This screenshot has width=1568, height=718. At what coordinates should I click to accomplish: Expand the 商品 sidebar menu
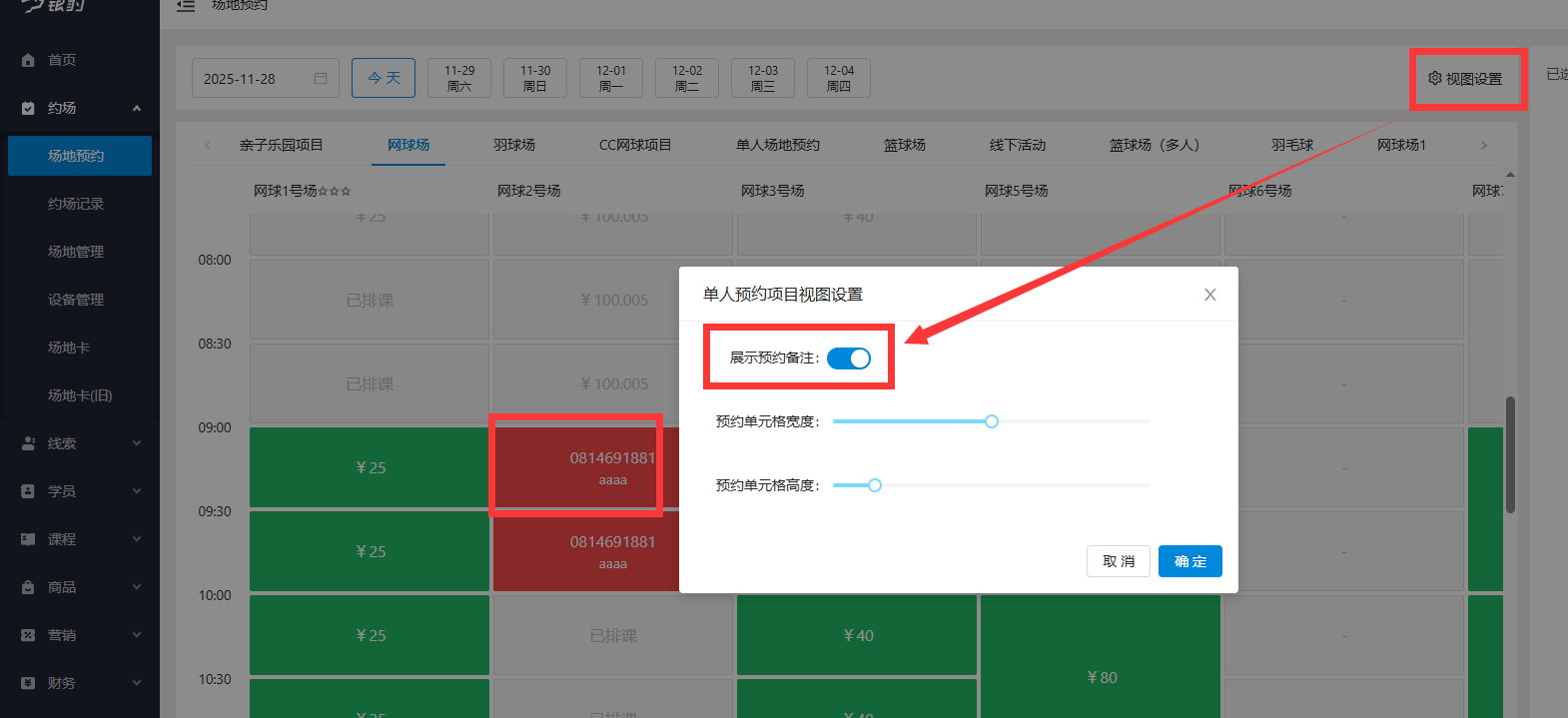137,587
